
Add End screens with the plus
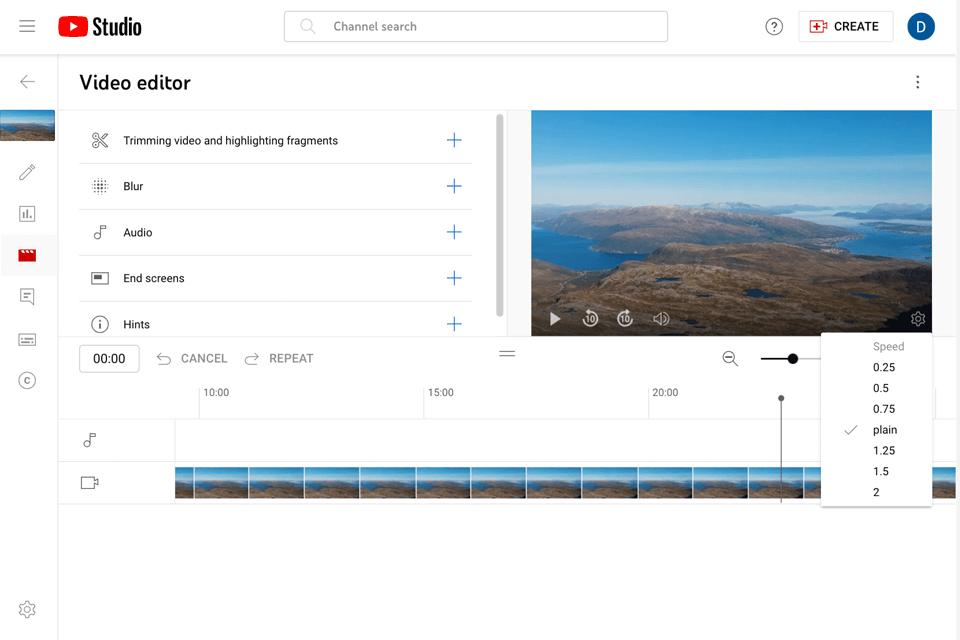click(454, 278)
